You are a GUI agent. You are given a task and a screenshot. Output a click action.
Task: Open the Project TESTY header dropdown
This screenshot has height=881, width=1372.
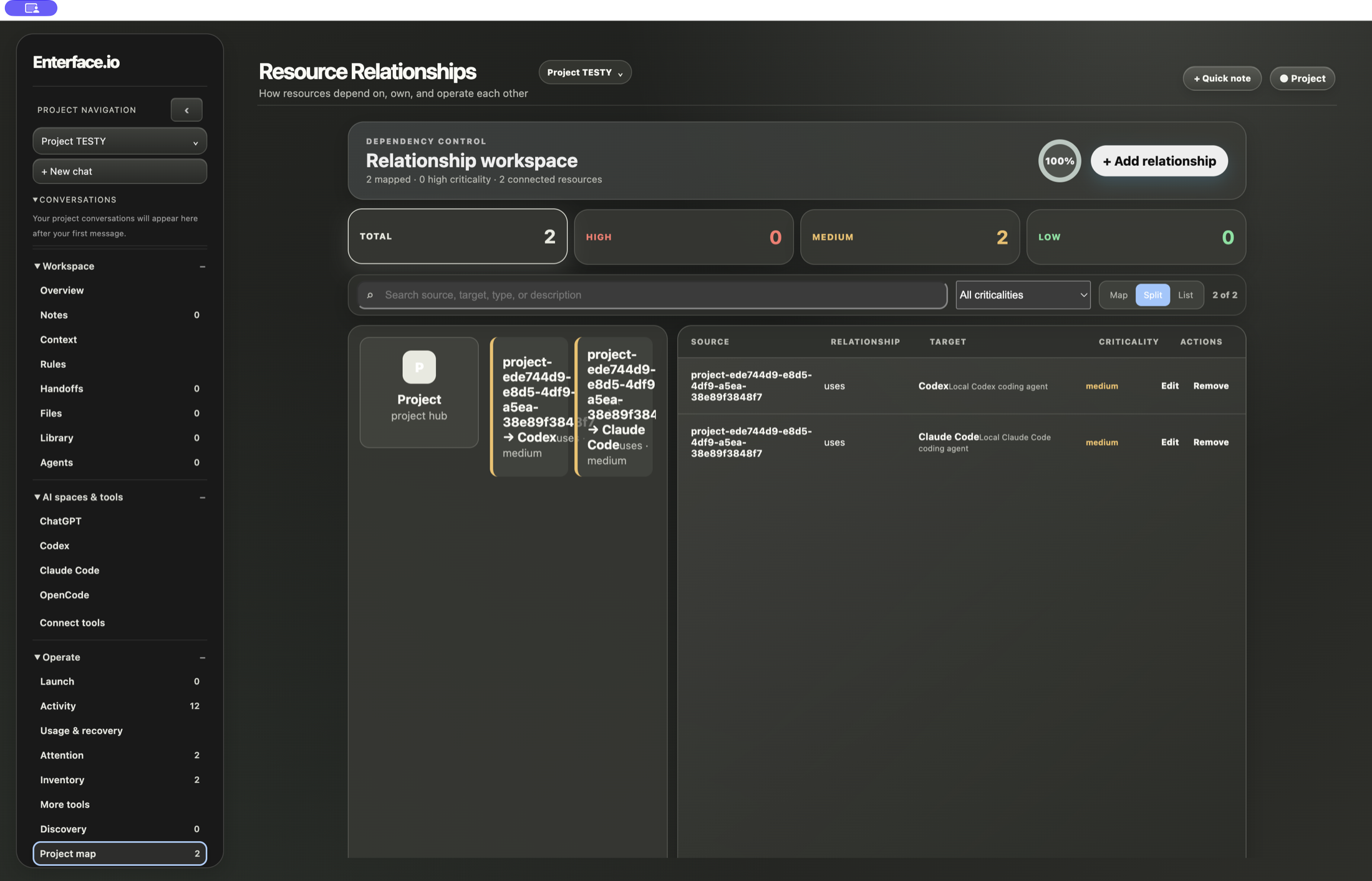(x=585, y=72)
